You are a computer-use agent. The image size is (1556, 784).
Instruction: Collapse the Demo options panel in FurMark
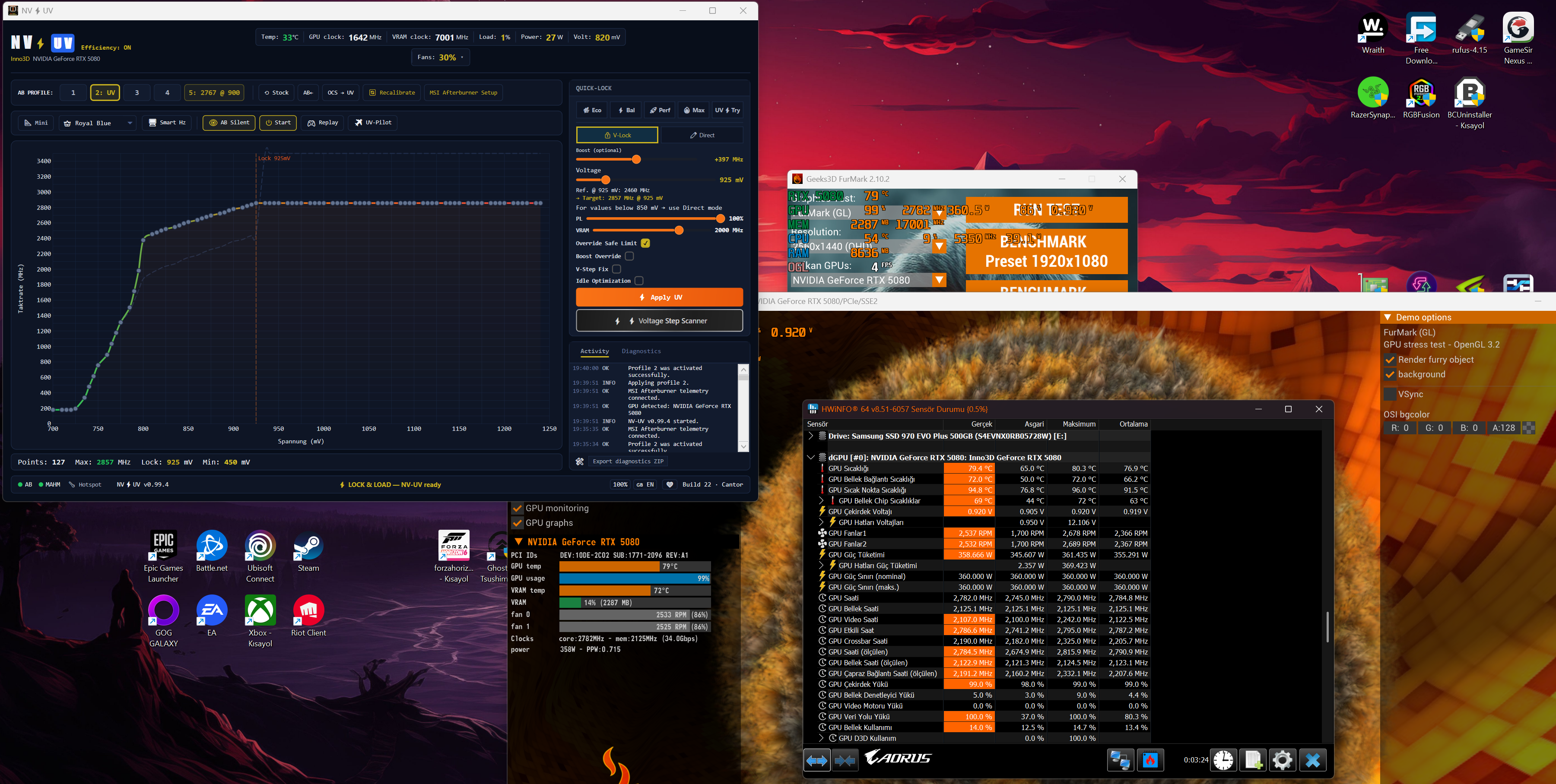coord(1388,317)
